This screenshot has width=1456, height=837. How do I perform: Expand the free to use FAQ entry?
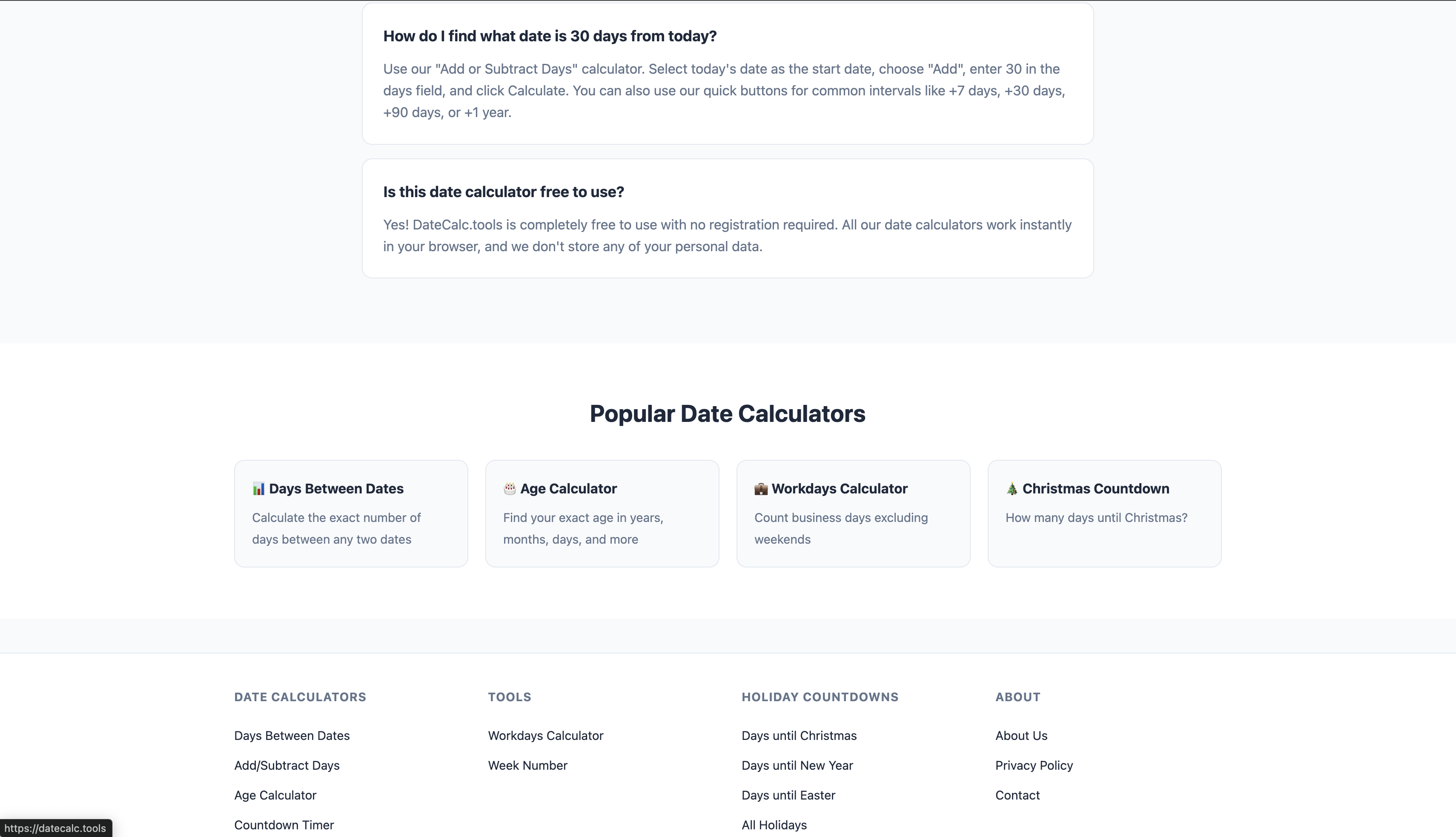(x=504, y=192)
